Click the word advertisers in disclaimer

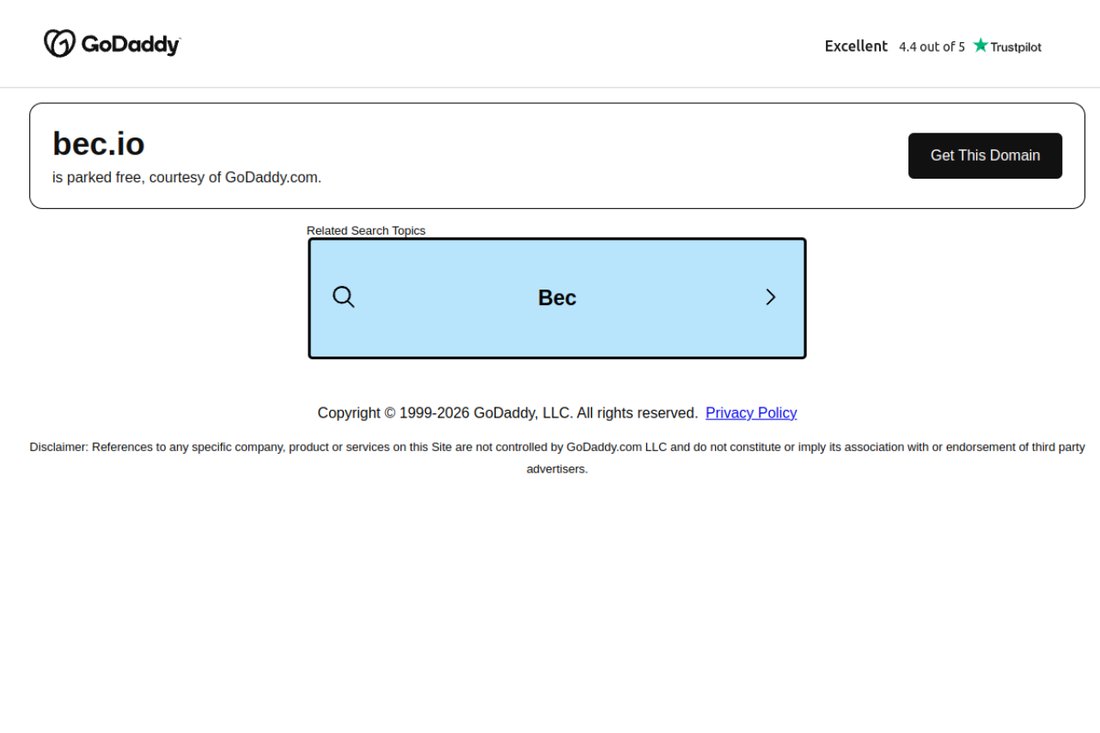(557, 469)
